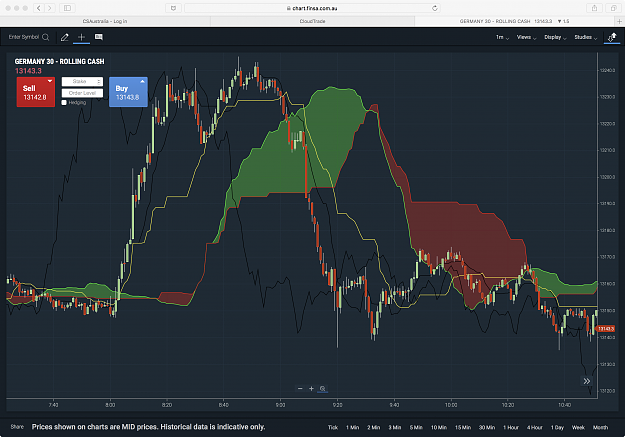Screen dimensions: 625x437
Task: Click the symbol search magnifier icon
Action: point(46,37)
